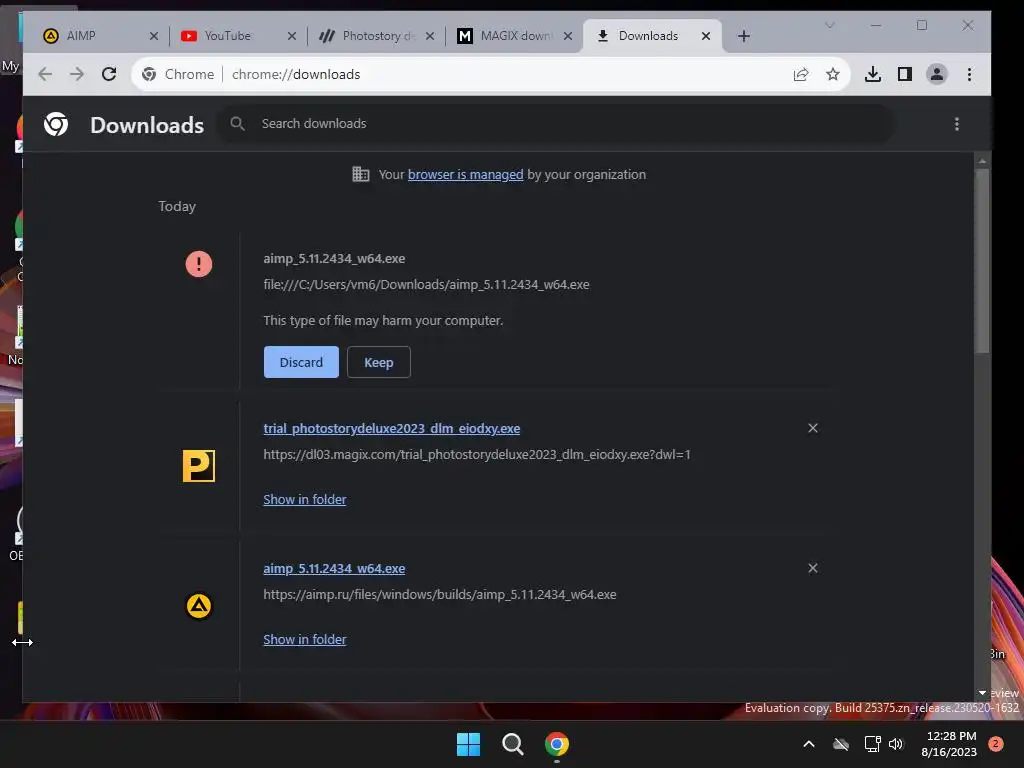Show Photostory download in folder
Viewport: 1024px width, 768px height.
click(x=305, y=500)
